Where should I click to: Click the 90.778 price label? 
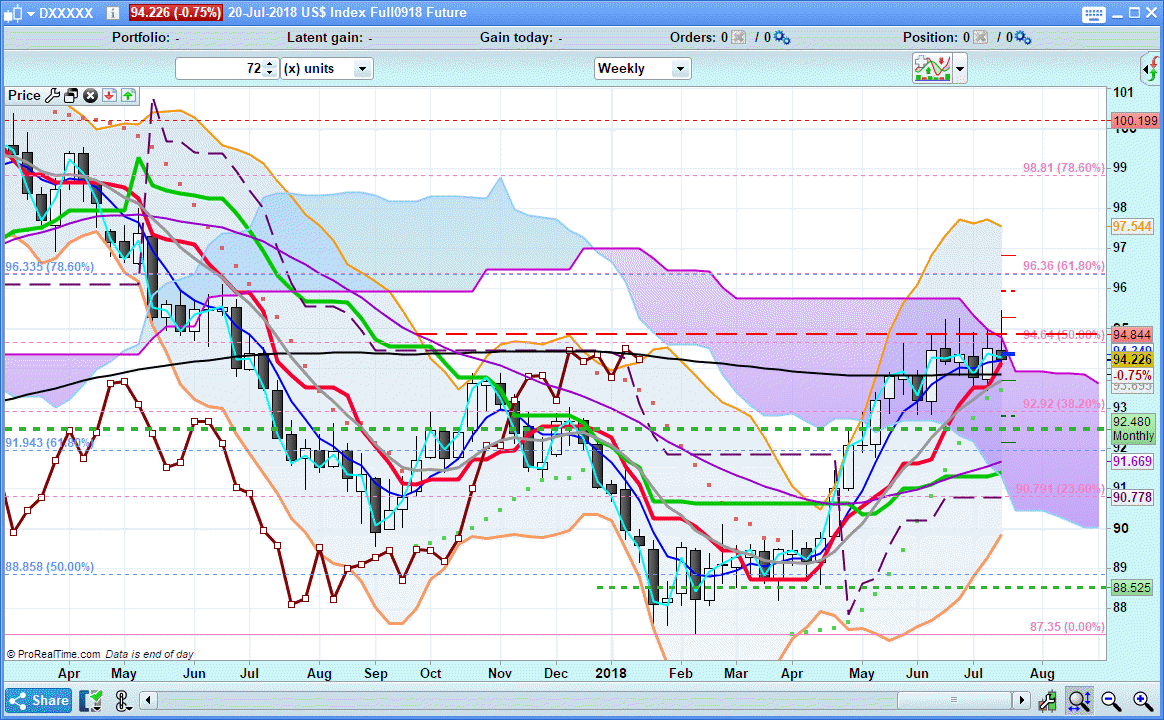(1132, 497)
